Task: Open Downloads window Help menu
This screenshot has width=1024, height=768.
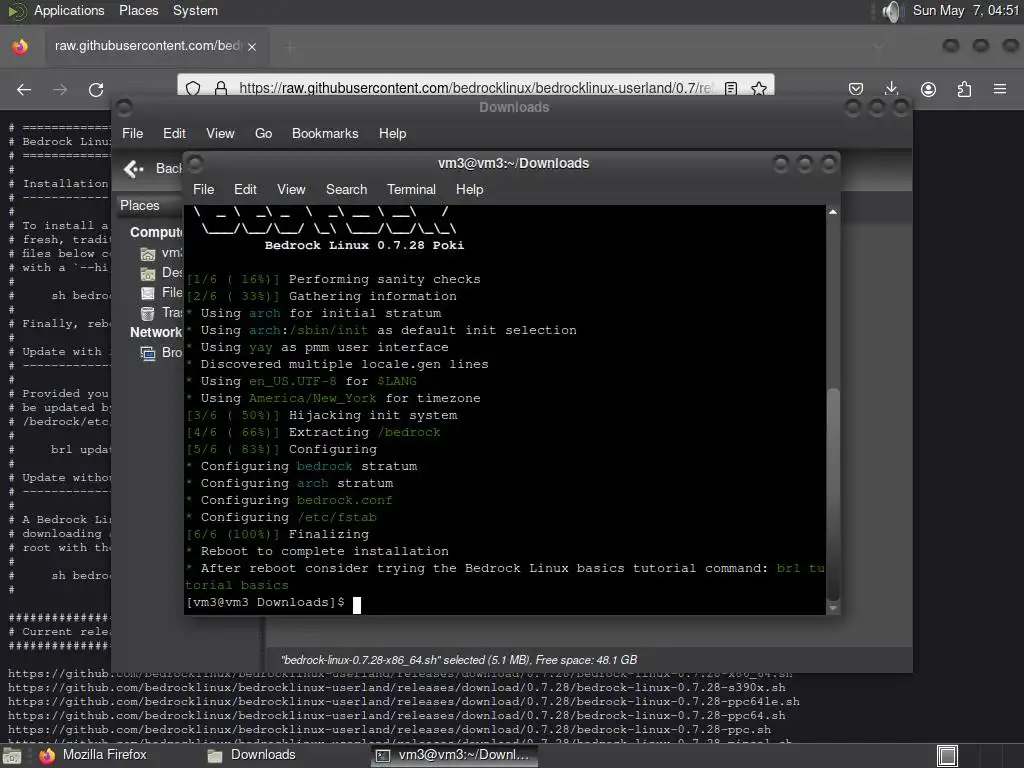Action: click(x=392, y=133)
